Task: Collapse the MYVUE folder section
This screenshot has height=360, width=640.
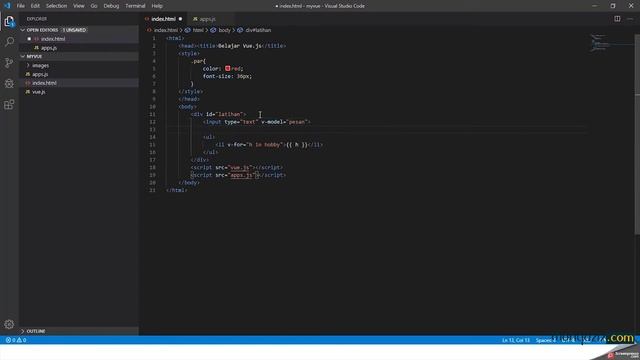Action: click(x=23, y=56)
